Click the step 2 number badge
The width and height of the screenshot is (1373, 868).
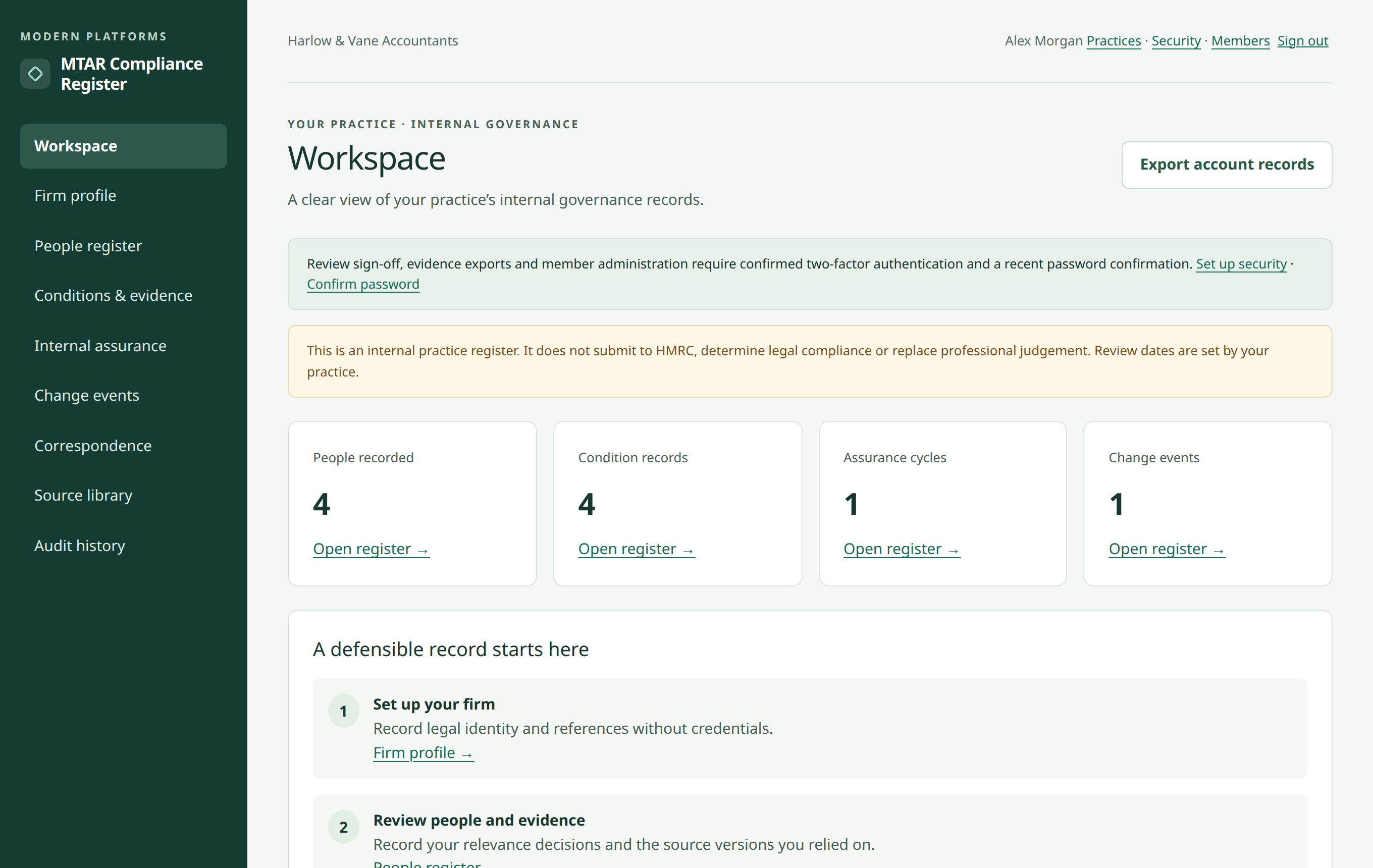[x=343, y=827]
